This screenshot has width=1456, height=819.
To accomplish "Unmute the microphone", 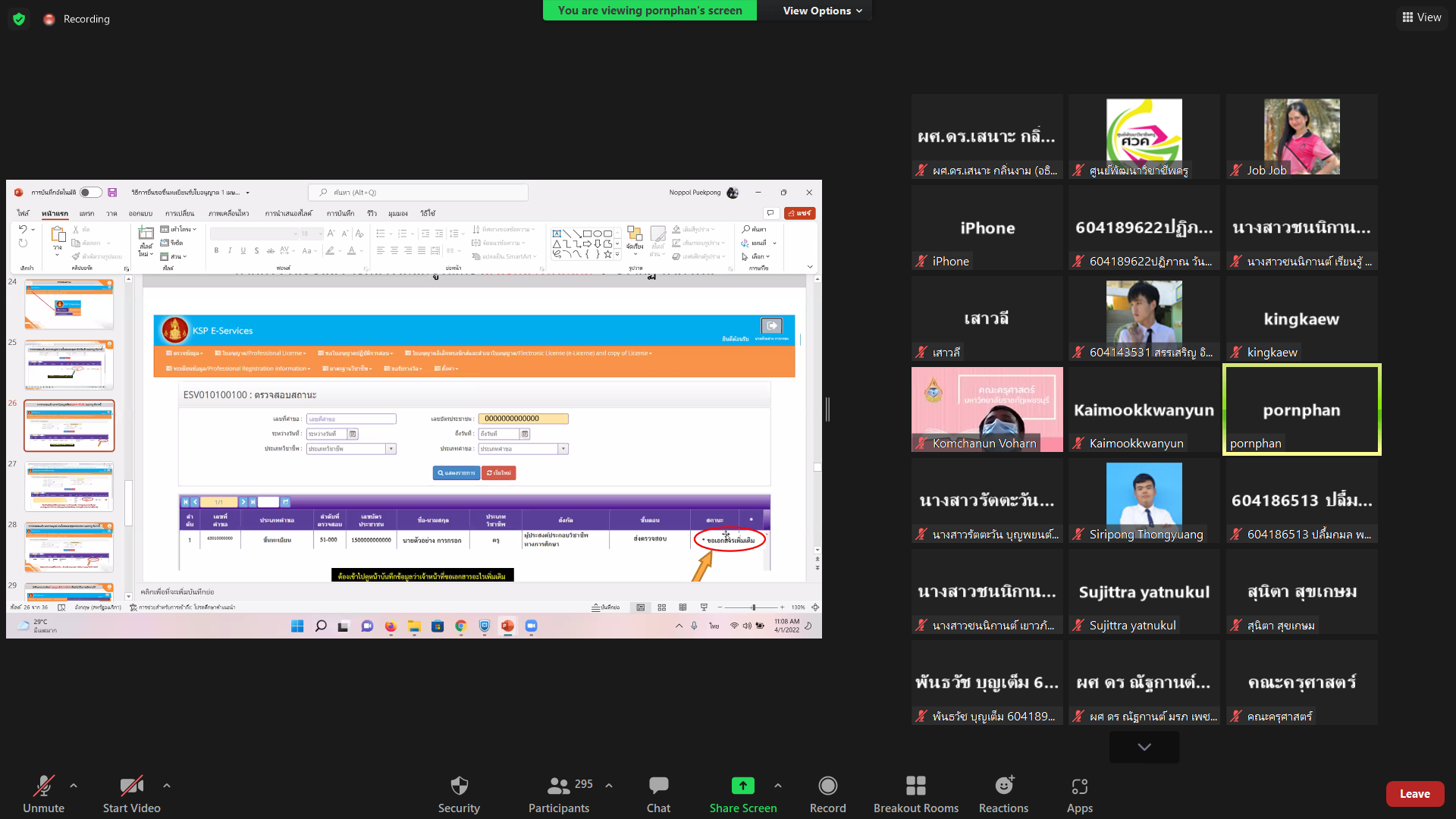I will [x=43, y=786].
